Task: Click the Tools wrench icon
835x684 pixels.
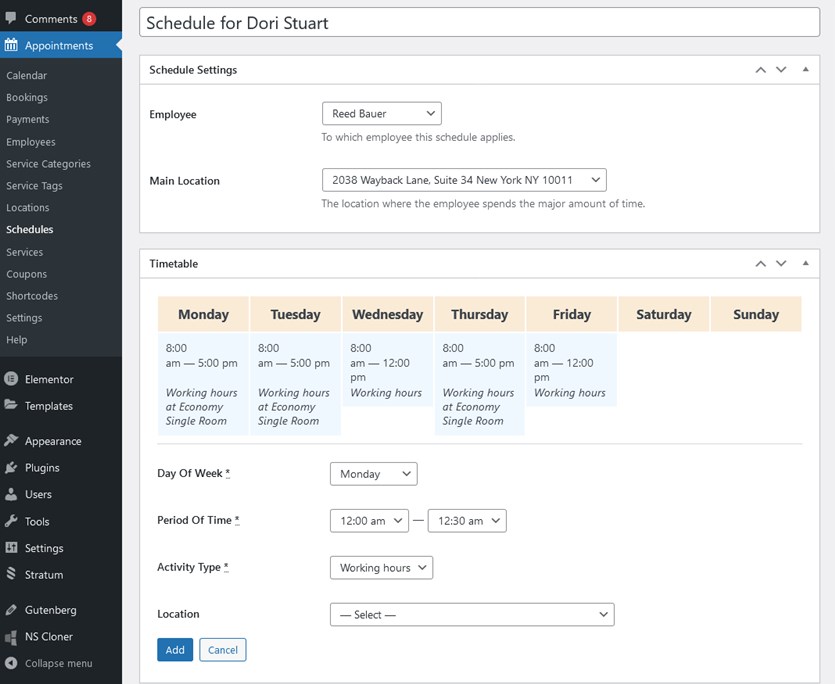Action: point(11,520)
